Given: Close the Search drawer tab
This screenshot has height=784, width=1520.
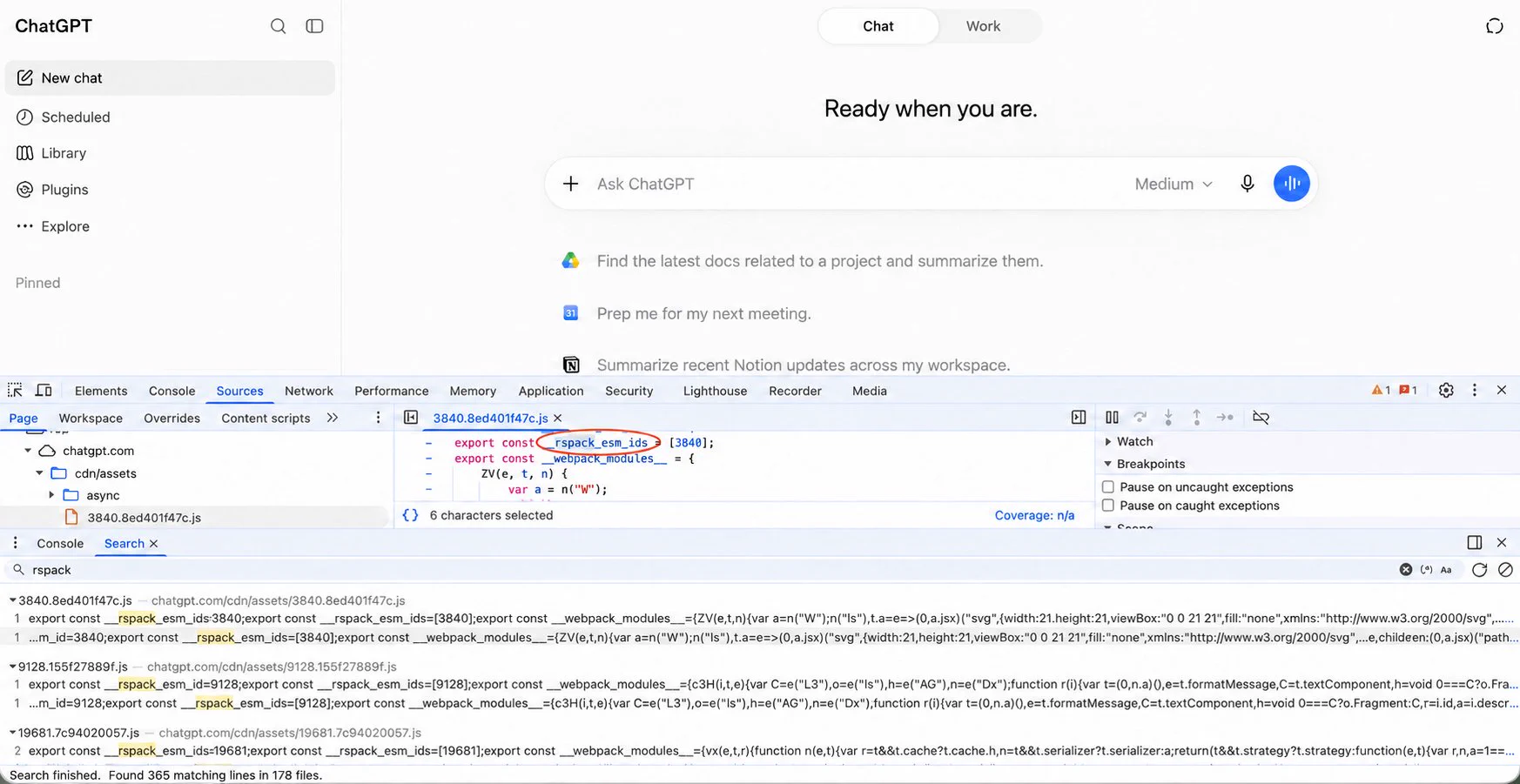Looking at the screenshot, I should tap(154, 544).
